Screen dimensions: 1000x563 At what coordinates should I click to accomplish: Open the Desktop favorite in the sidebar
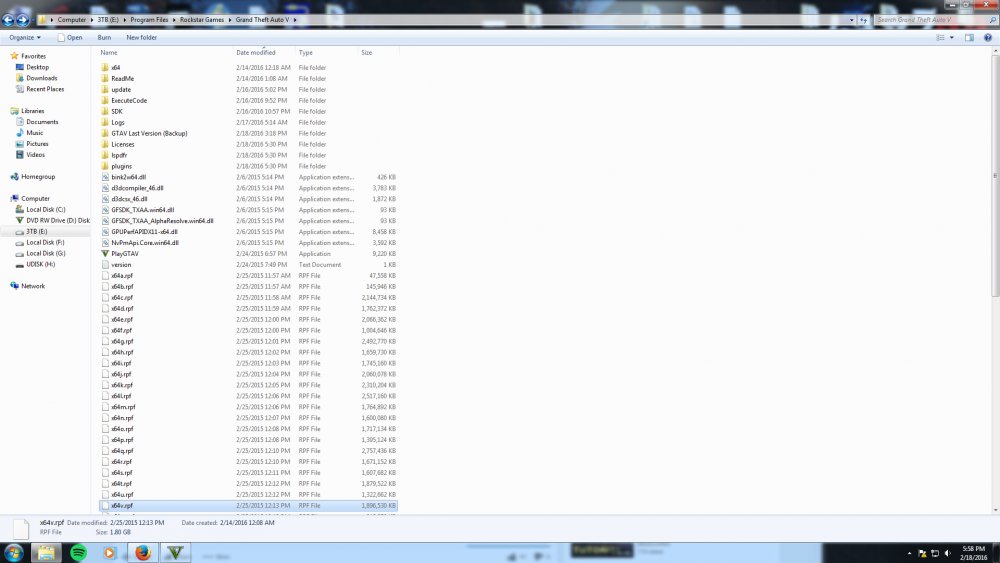coord(38,67)
